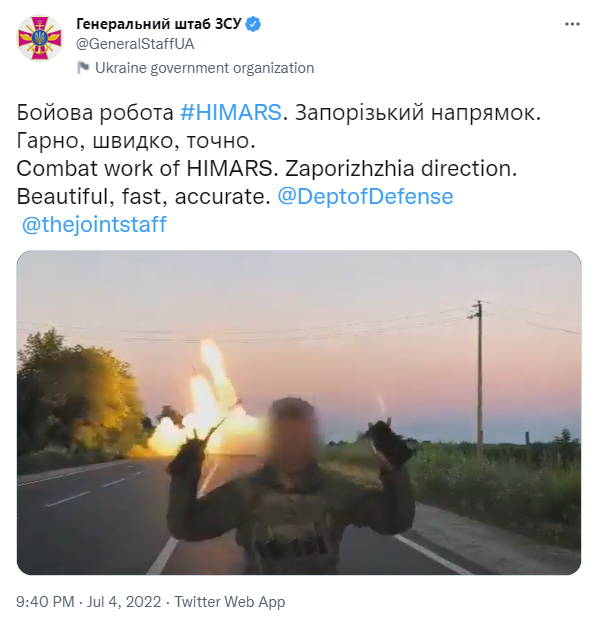Open the General Staff profile avatar
This screenshot has height=622, width=598.
pyautogui.click(x=39, y=38)
